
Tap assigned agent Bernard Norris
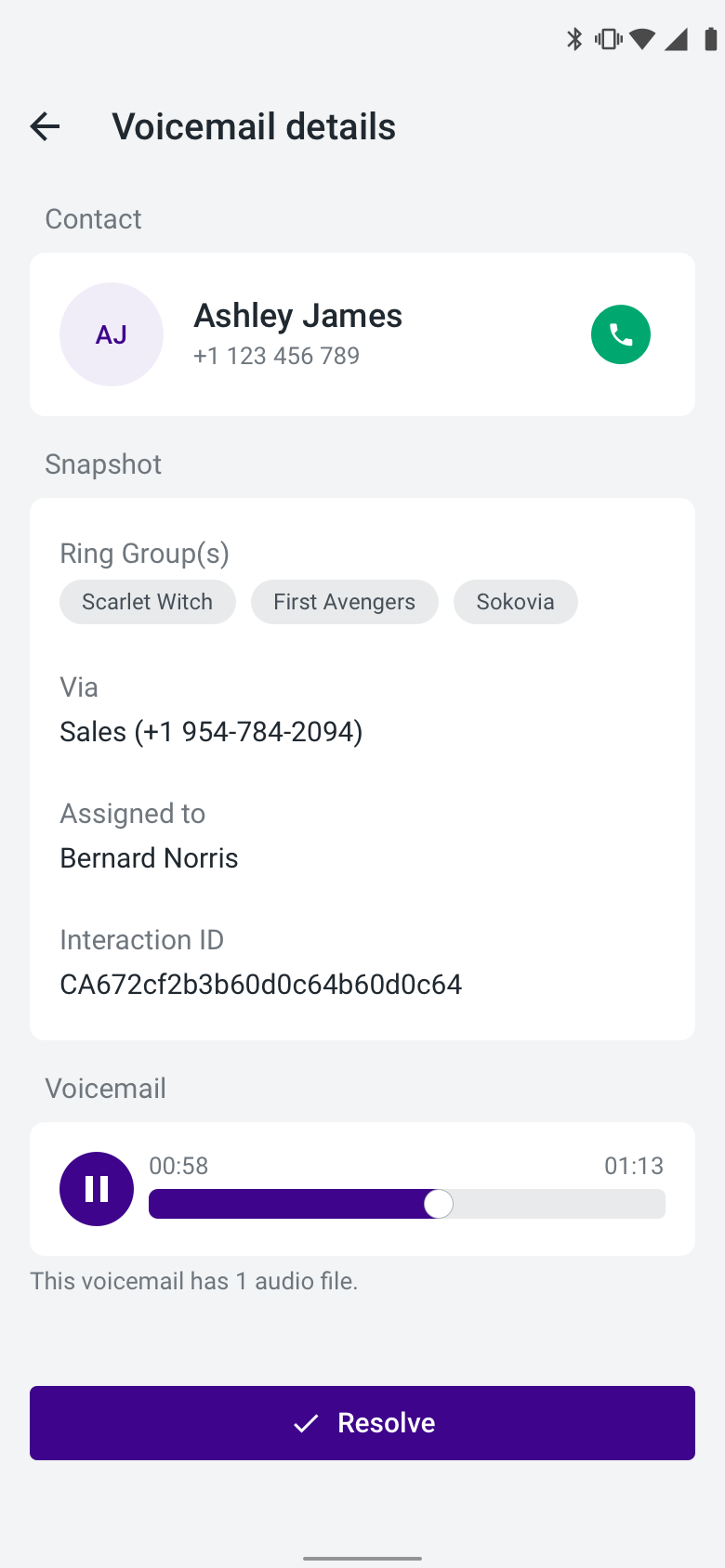pos(149,858)
